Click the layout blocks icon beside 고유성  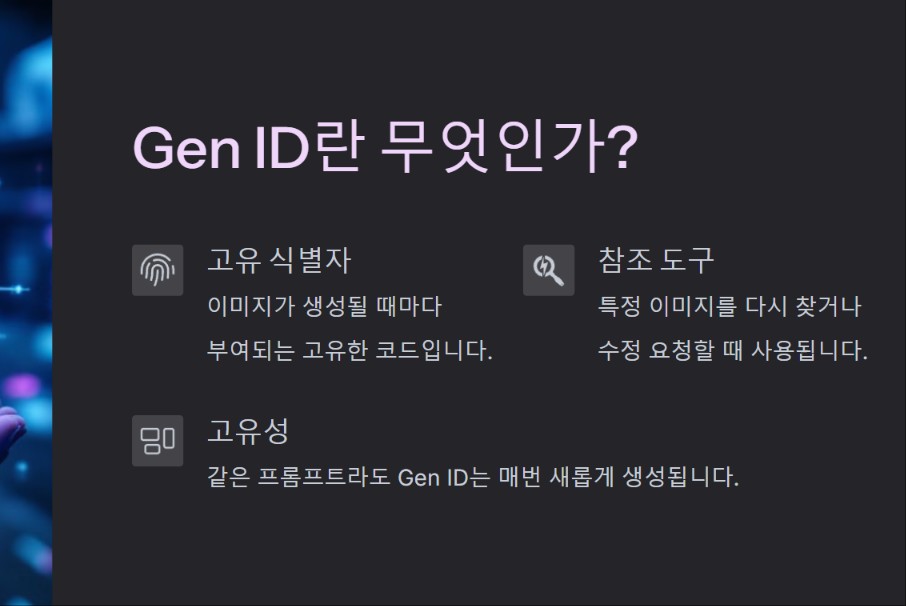click(157, 440)
